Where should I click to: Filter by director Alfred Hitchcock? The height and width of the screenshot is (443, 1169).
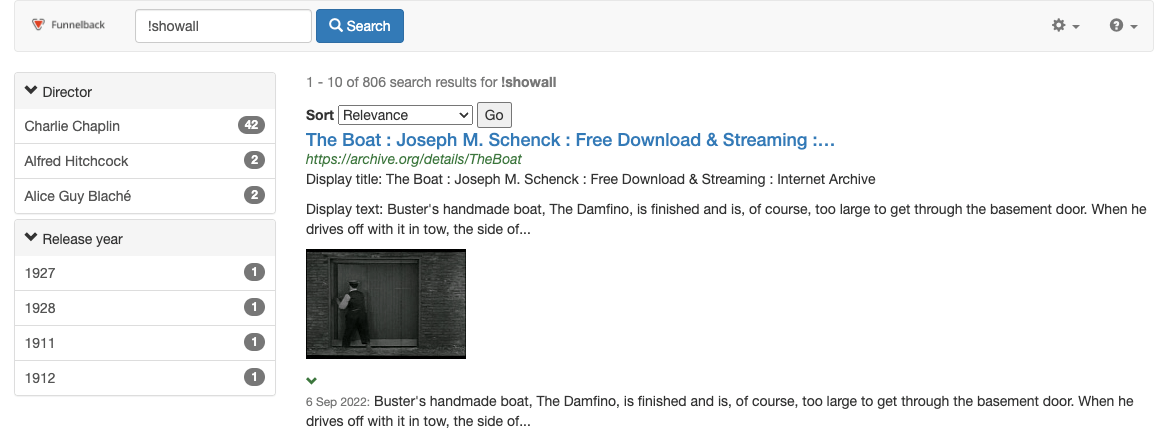(x=76, y=161)
